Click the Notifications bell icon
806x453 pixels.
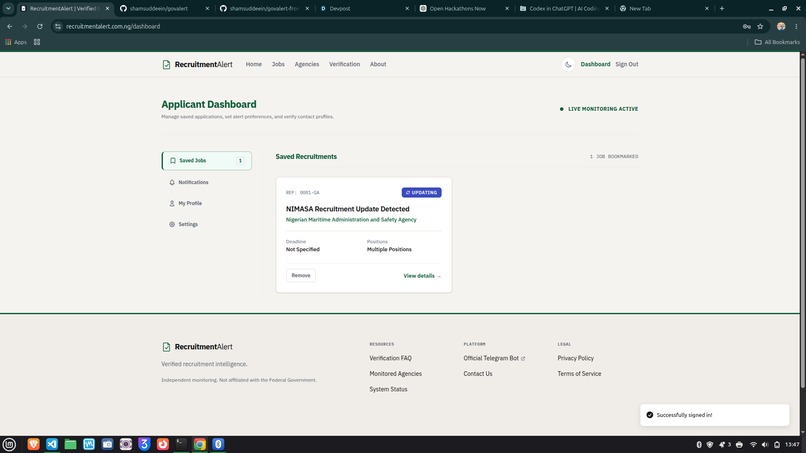coord(172,182)
